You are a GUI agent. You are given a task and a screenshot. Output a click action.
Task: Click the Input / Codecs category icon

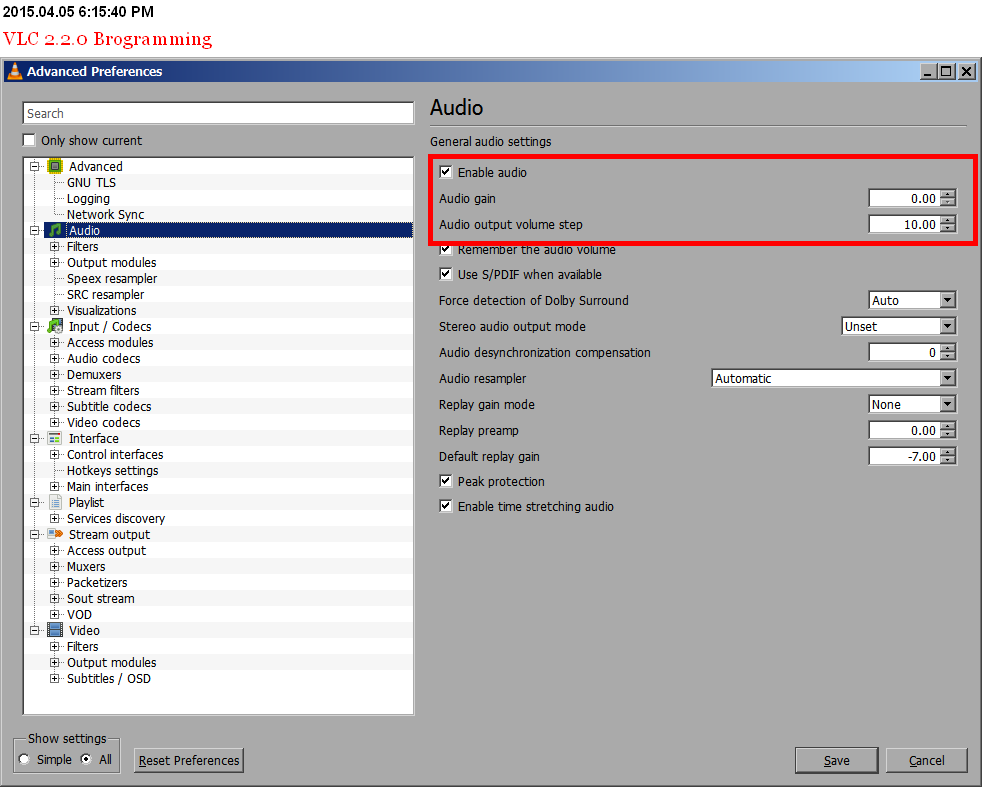click(x=55, y=326)
